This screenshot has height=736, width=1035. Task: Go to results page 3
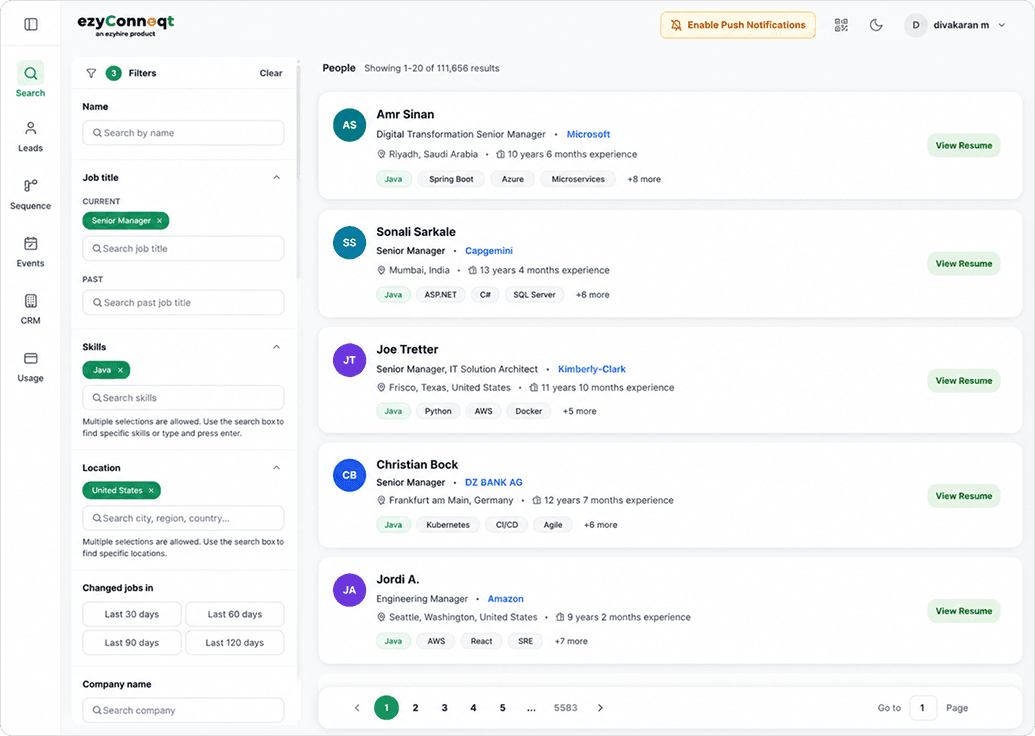444,708
